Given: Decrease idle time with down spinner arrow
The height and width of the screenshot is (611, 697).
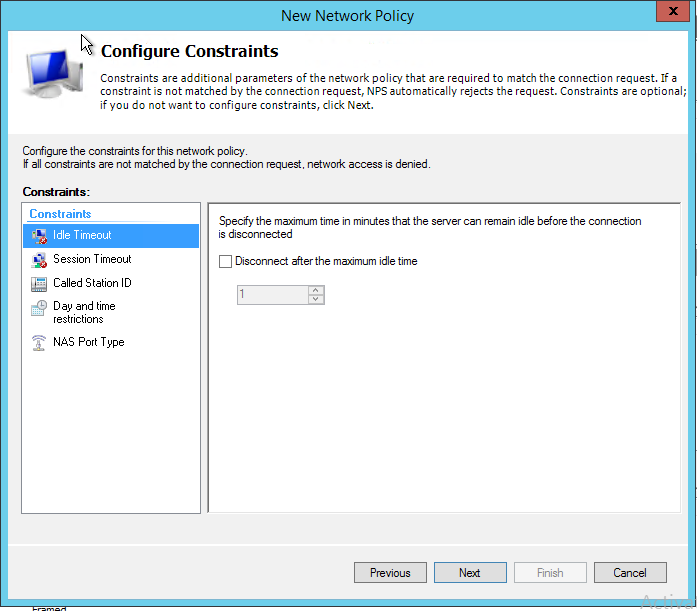Looking at the screenshot, I should (316, 299).
